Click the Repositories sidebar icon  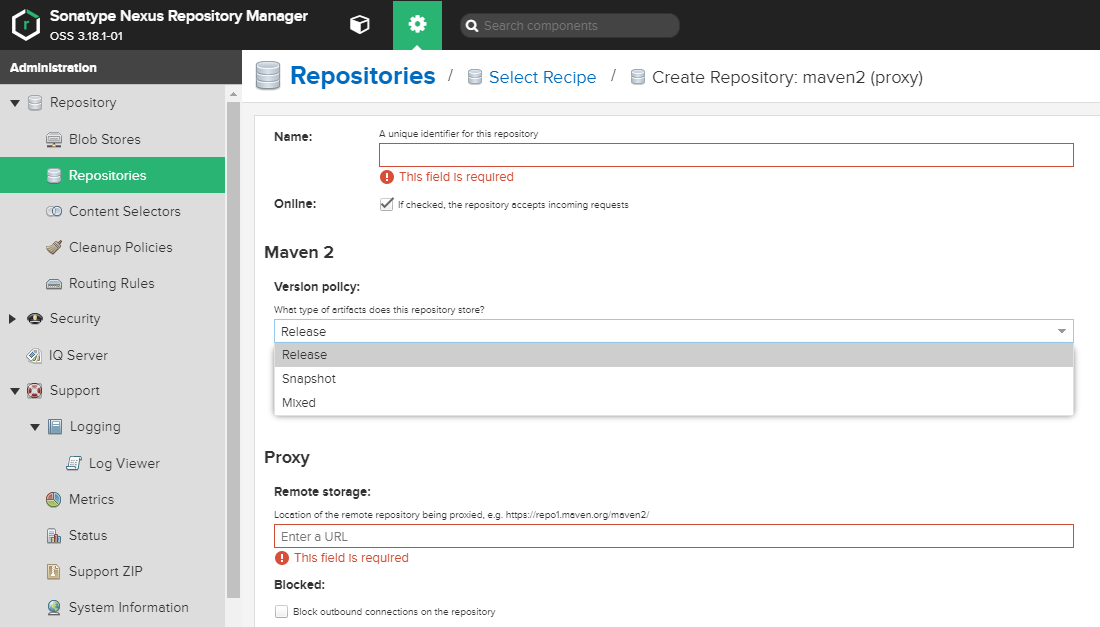[54, 175]
